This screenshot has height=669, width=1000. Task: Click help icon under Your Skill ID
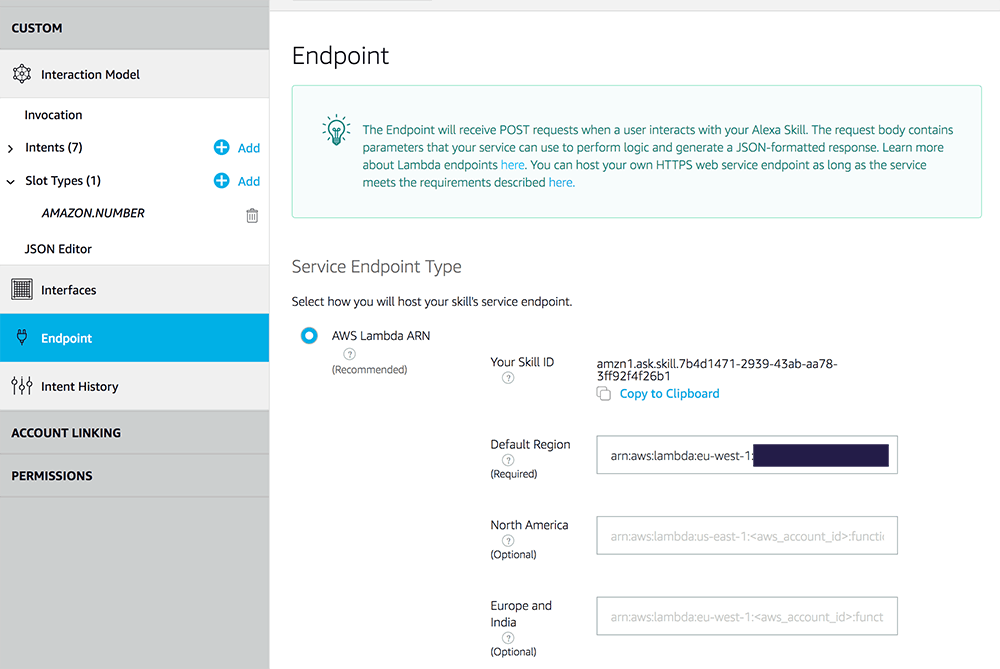[508, 378]
